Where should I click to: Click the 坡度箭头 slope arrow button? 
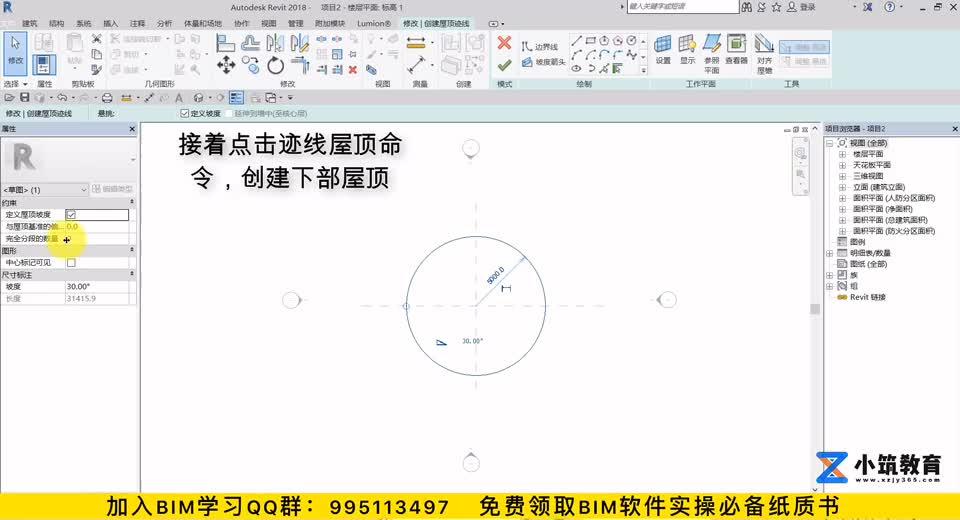pos(544,62)
